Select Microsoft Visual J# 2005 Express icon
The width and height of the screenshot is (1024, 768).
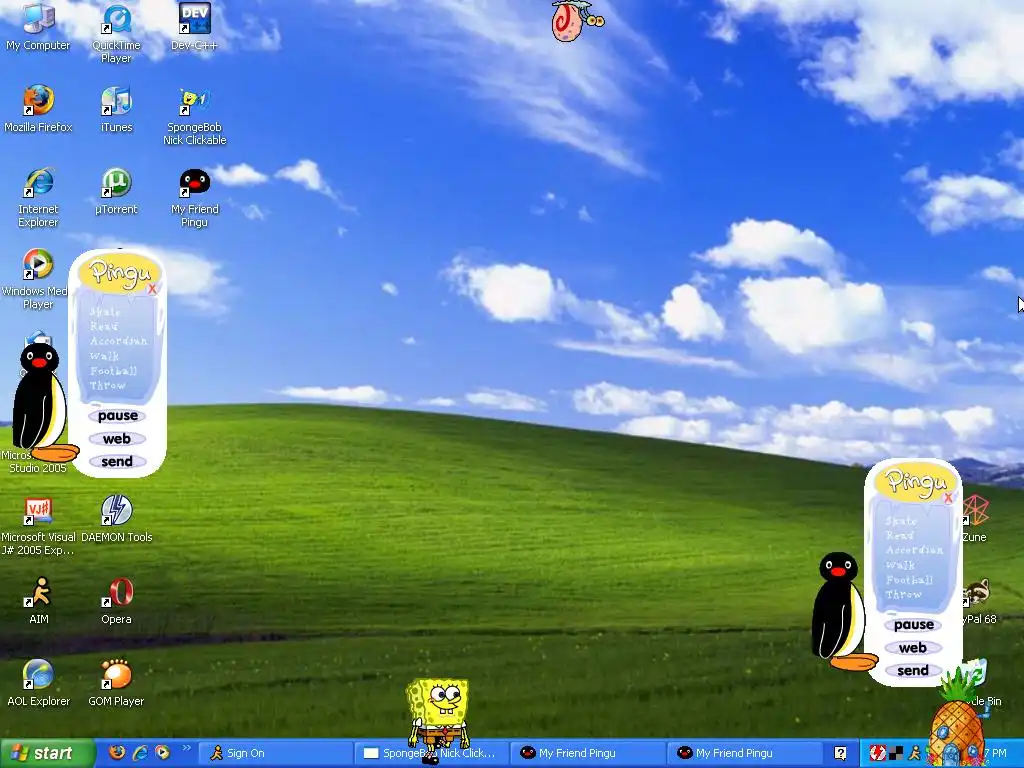point(38,526)
